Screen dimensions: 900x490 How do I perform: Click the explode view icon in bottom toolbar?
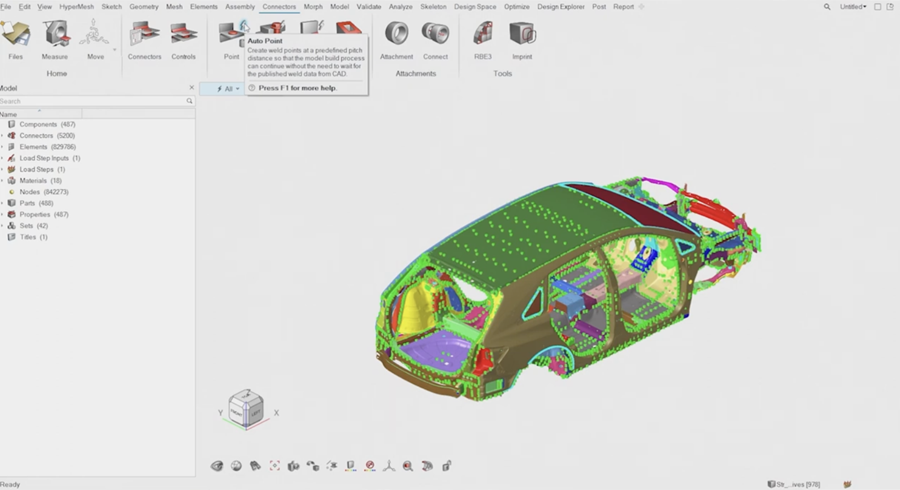point(332,466)
